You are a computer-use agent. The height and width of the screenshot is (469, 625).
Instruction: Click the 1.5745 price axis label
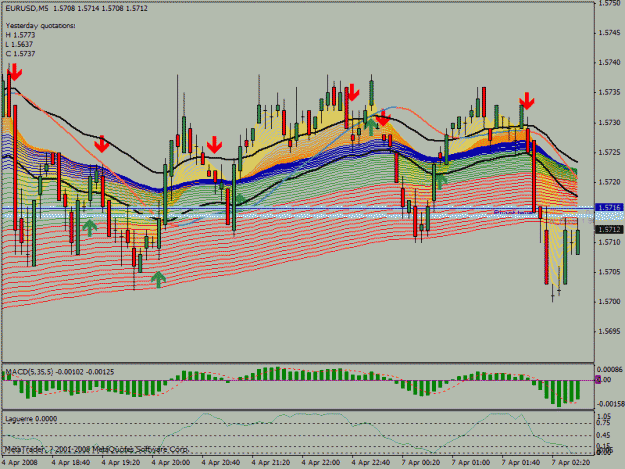click(x=609, y=33)
